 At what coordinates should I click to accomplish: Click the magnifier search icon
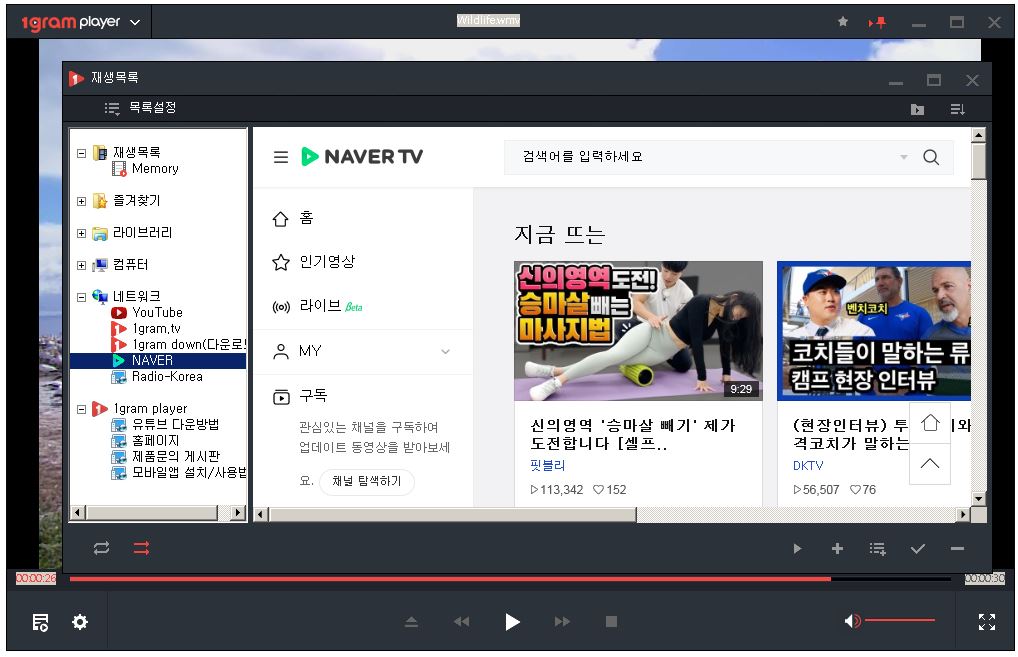pos(931,157)
